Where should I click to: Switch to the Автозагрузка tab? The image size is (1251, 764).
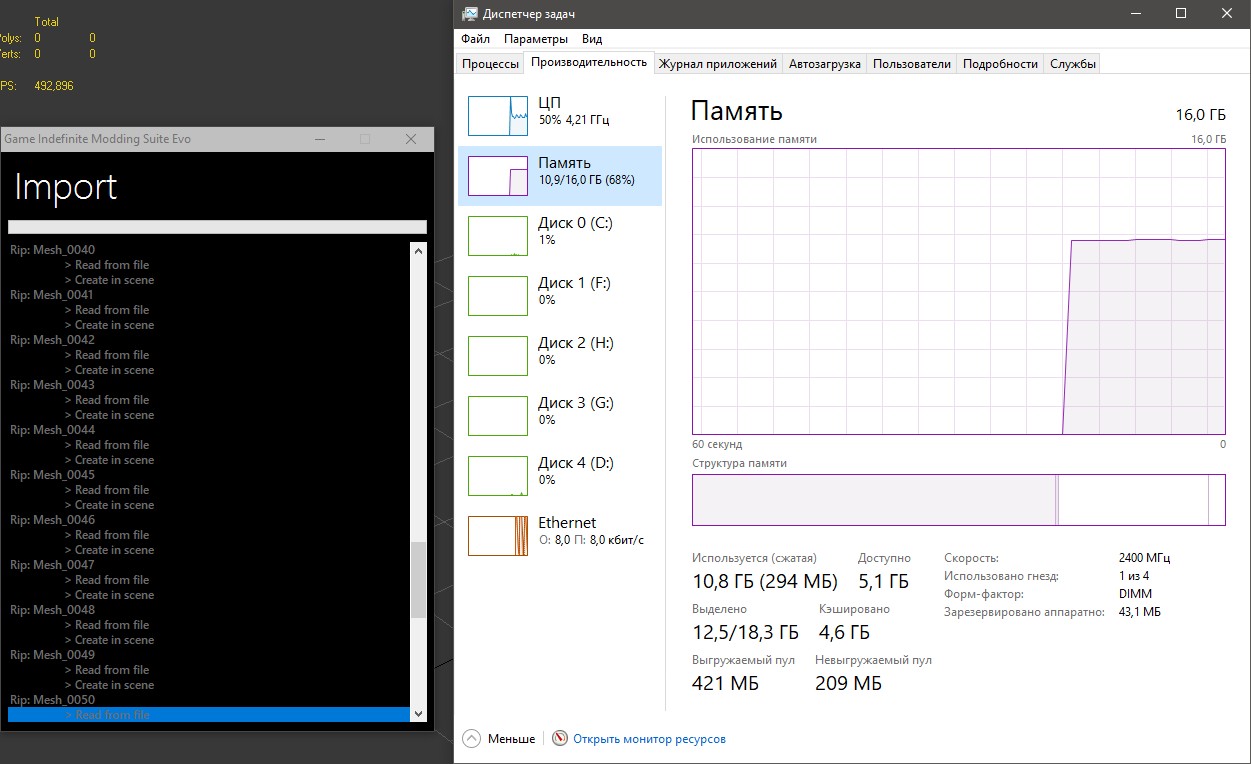pos(824,64)
